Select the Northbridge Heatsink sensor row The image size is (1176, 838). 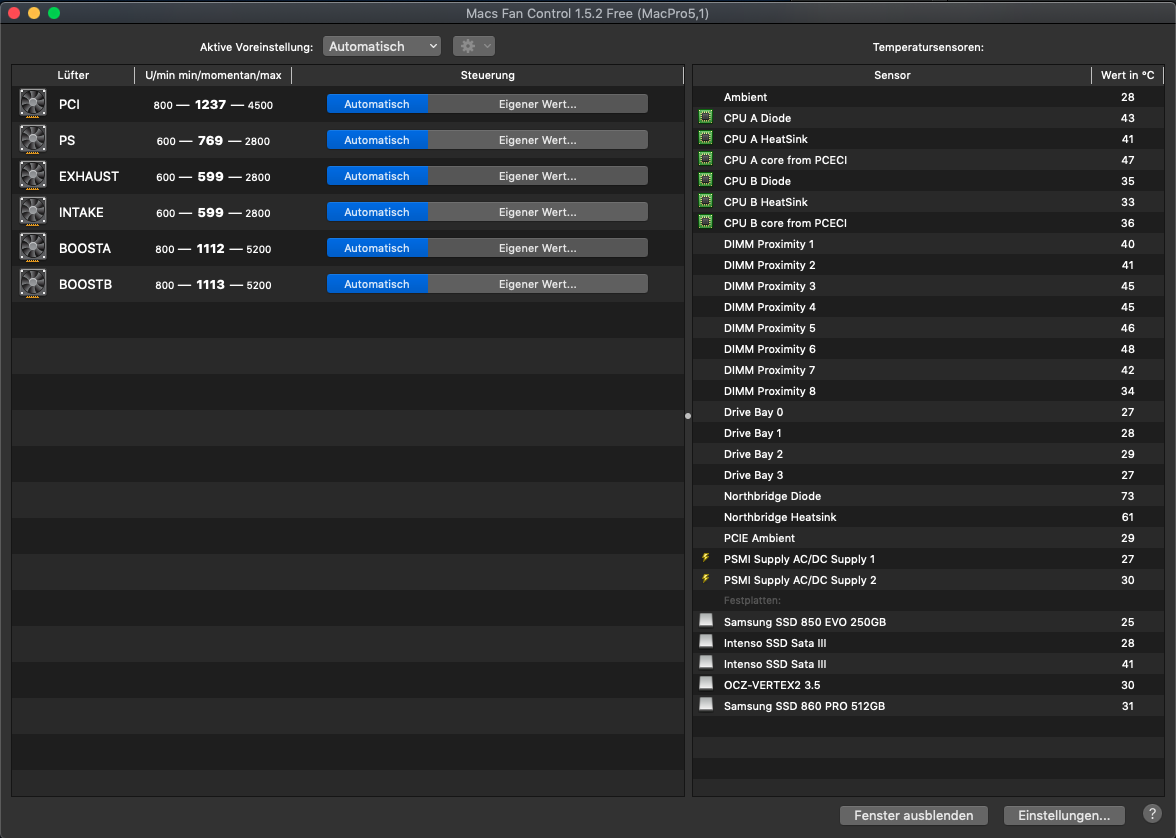click(x=928, y=517)
